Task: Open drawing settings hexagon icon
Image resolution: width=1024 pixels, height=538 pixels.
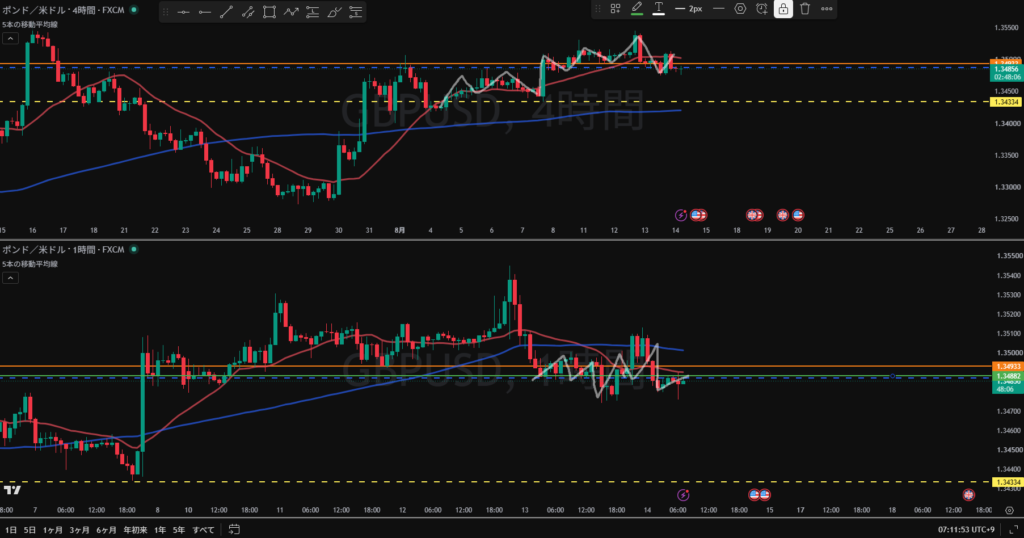Action: click(740, 9)
